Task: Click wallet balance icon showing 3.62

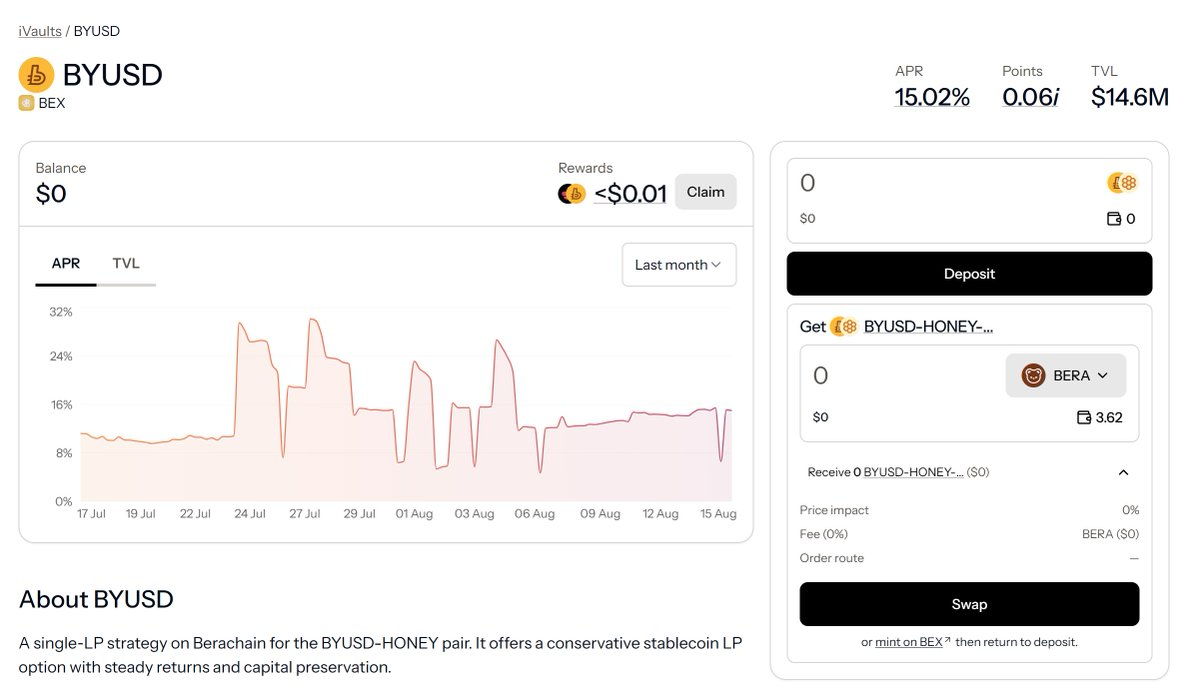Action: [1083, 417]
